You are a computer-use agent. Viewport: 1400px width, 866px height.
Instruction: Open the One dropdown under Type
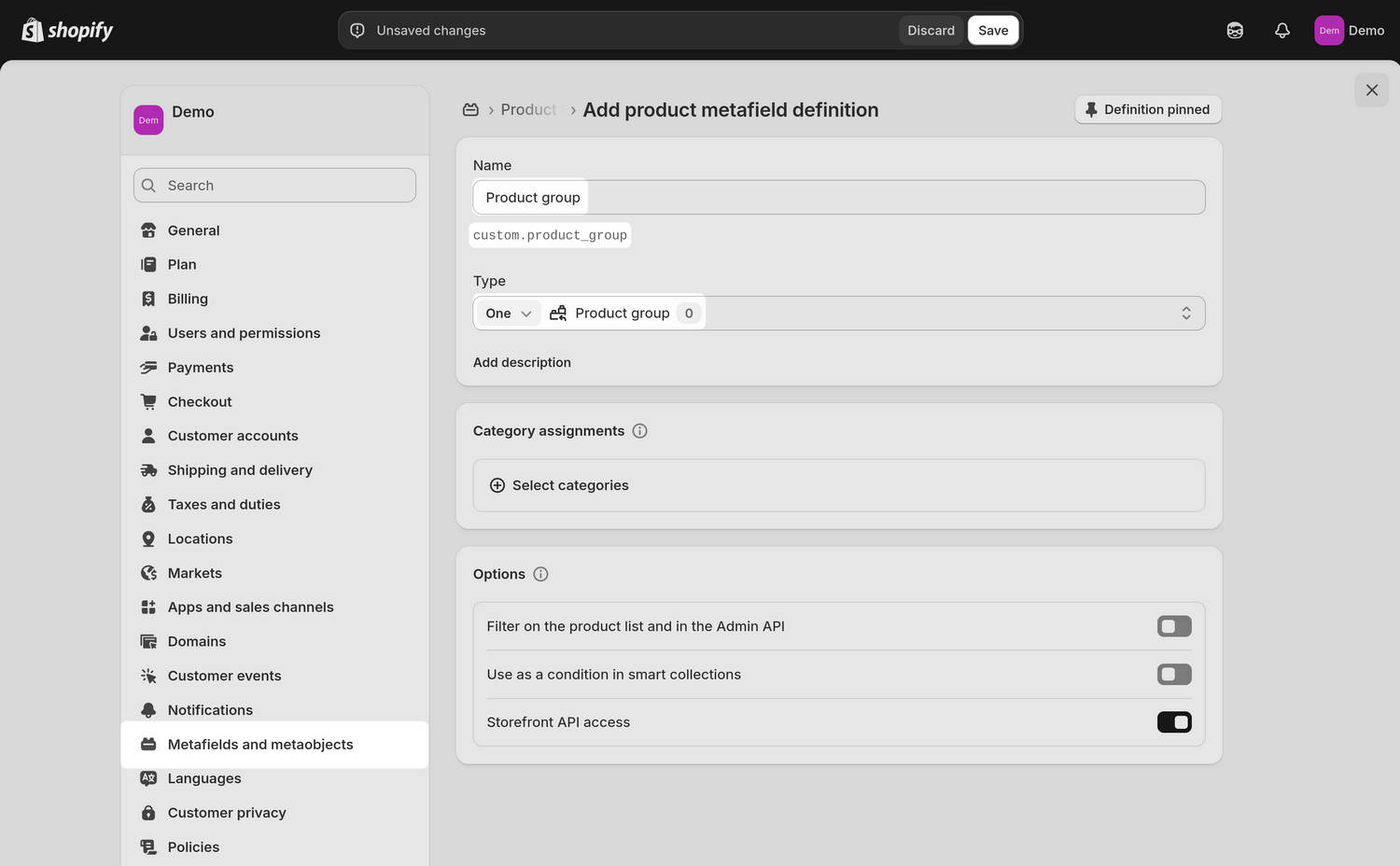[x=507, y=313]
